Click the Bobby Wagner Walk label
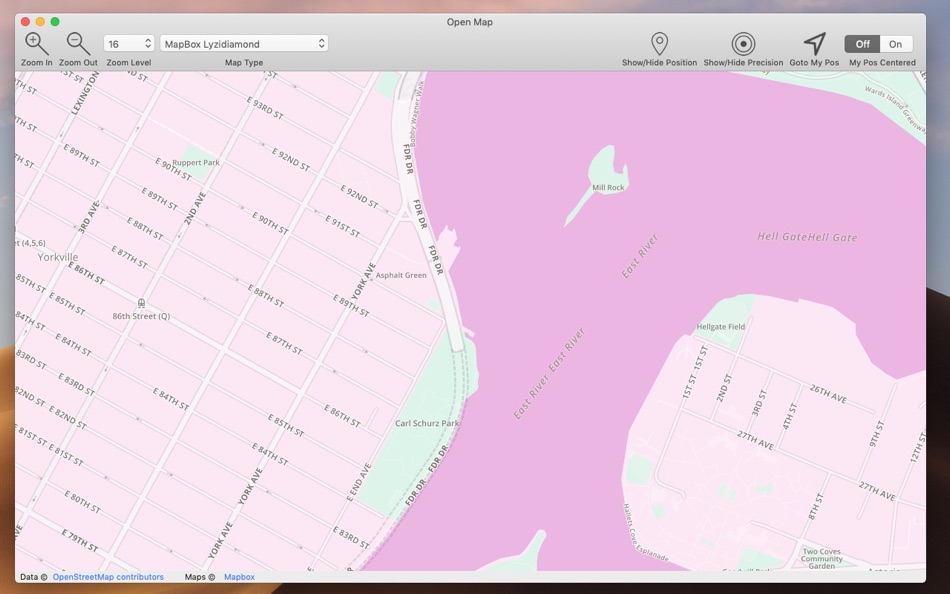950x594 pixels. coord(417,114)
